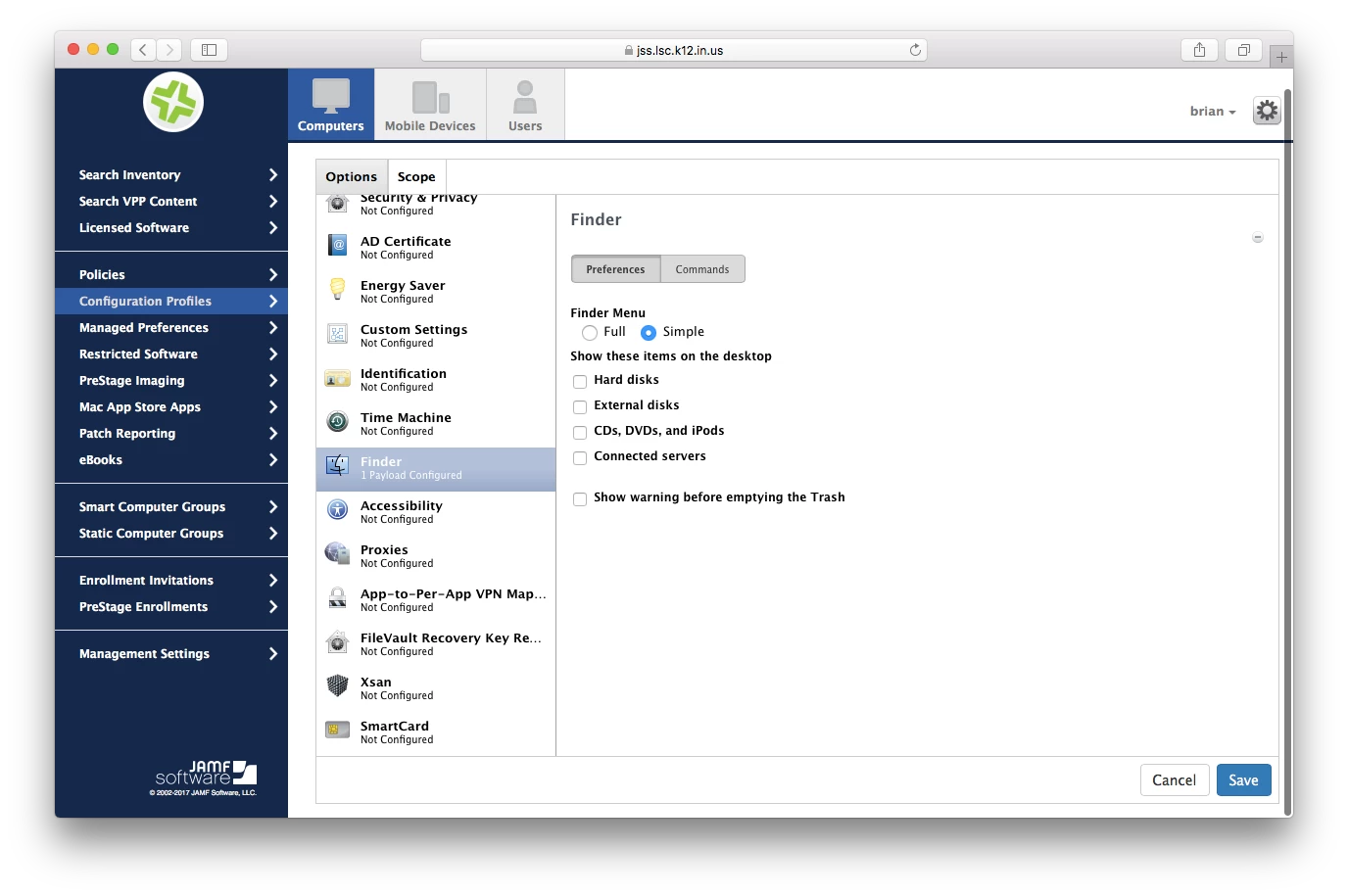Viewport: 1348px width, 896px height.
Task: Click the Safari forward arrow
Action: tap(169, 50)
